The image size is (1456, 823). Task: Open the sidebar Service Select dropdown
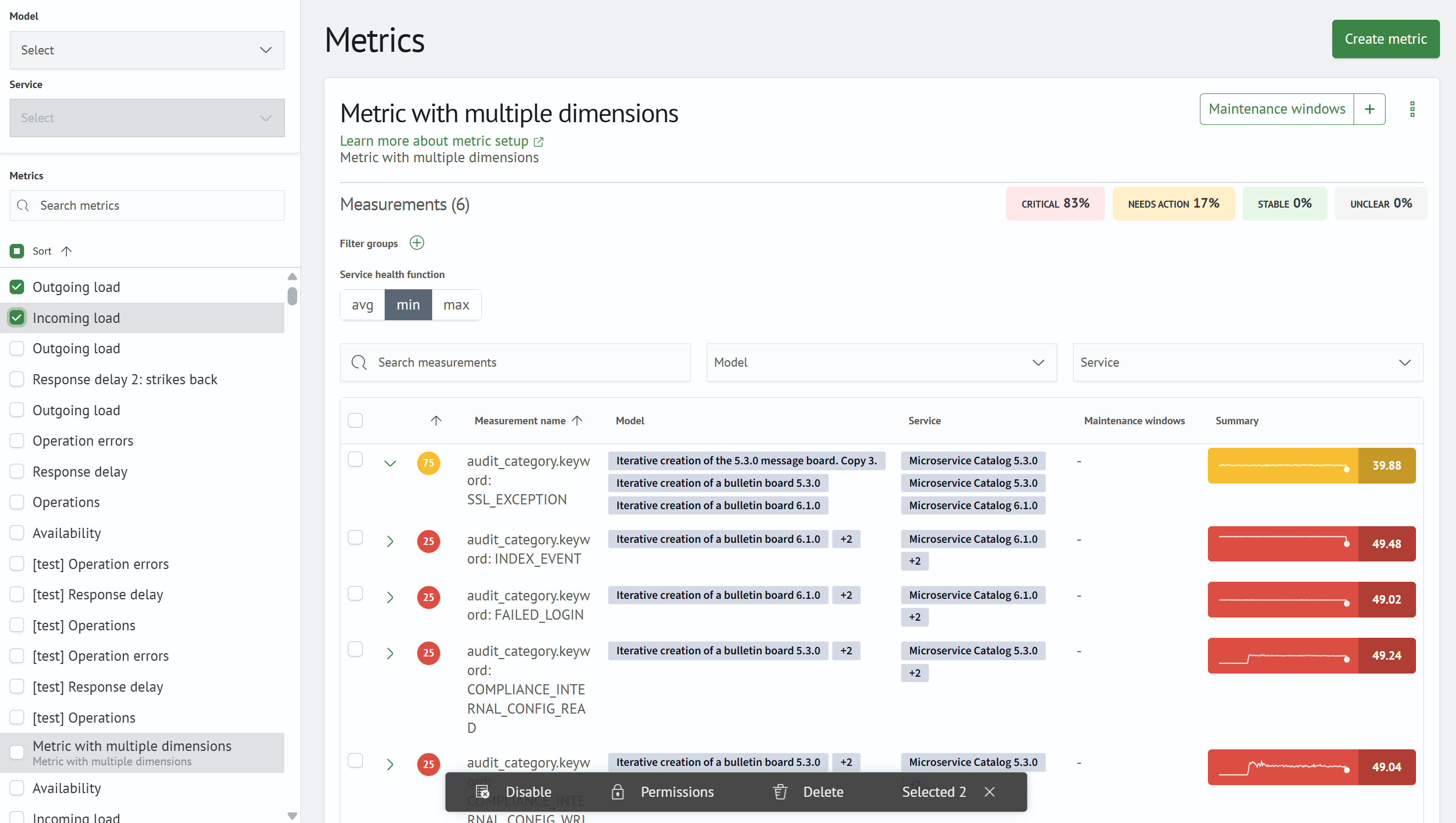coord(147,117)
